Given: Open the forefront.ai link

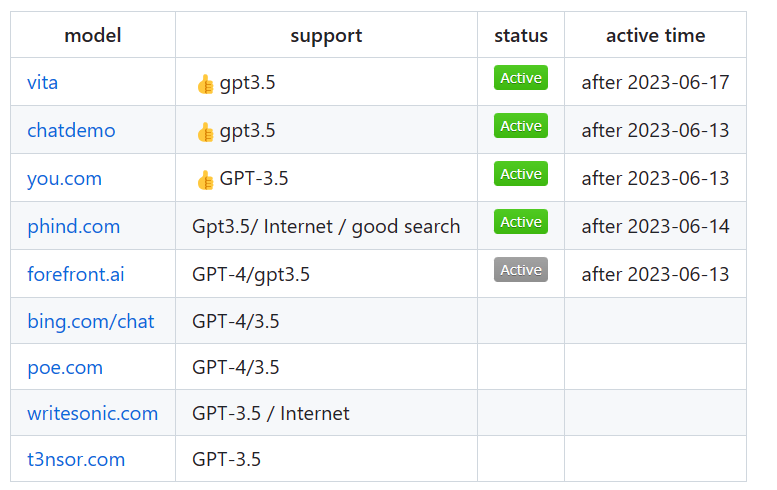Looking at the screenshot, I should 76,274.
